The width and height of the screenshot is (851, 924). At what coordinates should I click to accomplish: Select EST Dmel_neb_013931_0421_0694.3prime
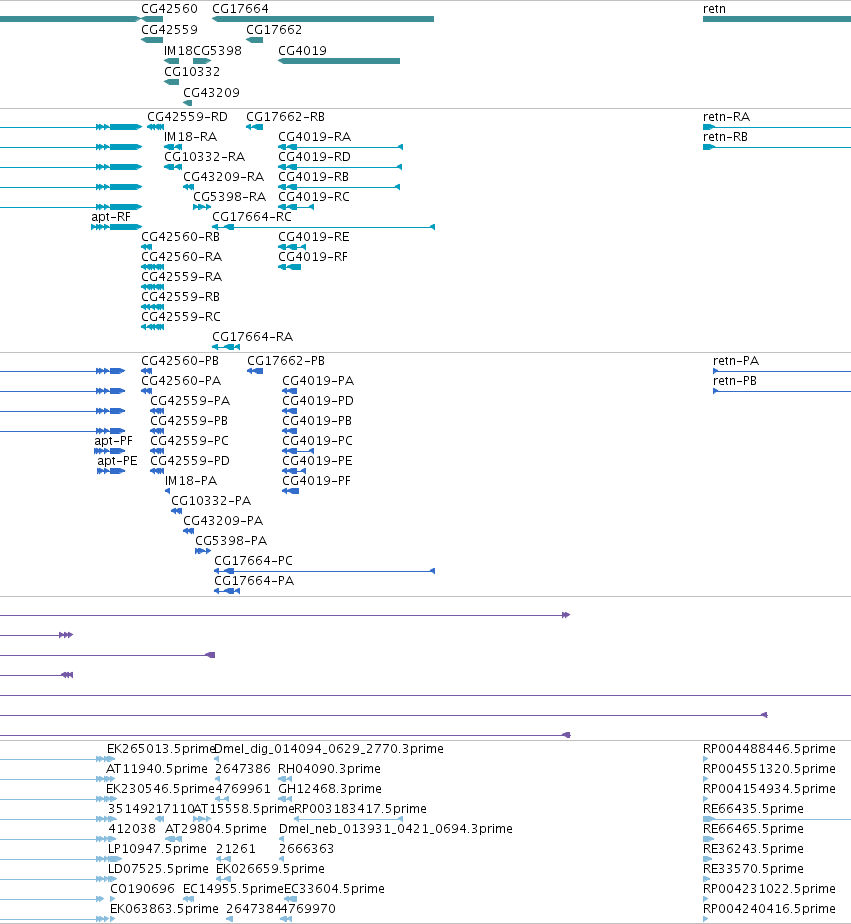click(x=395, y=829)
